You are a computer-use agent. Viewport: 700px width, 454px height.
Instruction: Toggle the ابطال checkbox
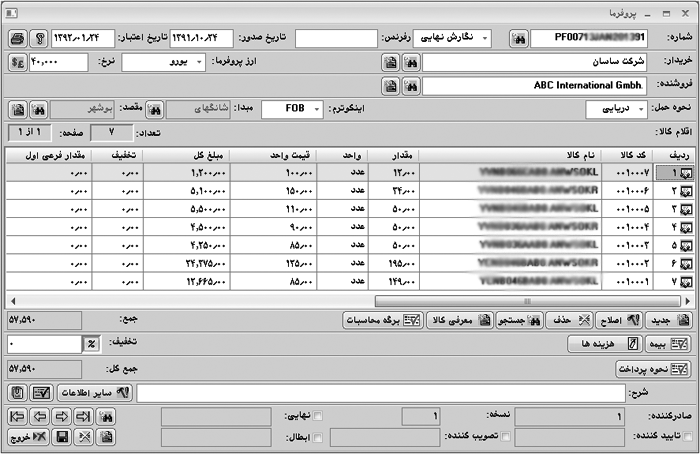click(x=318, y=437)
